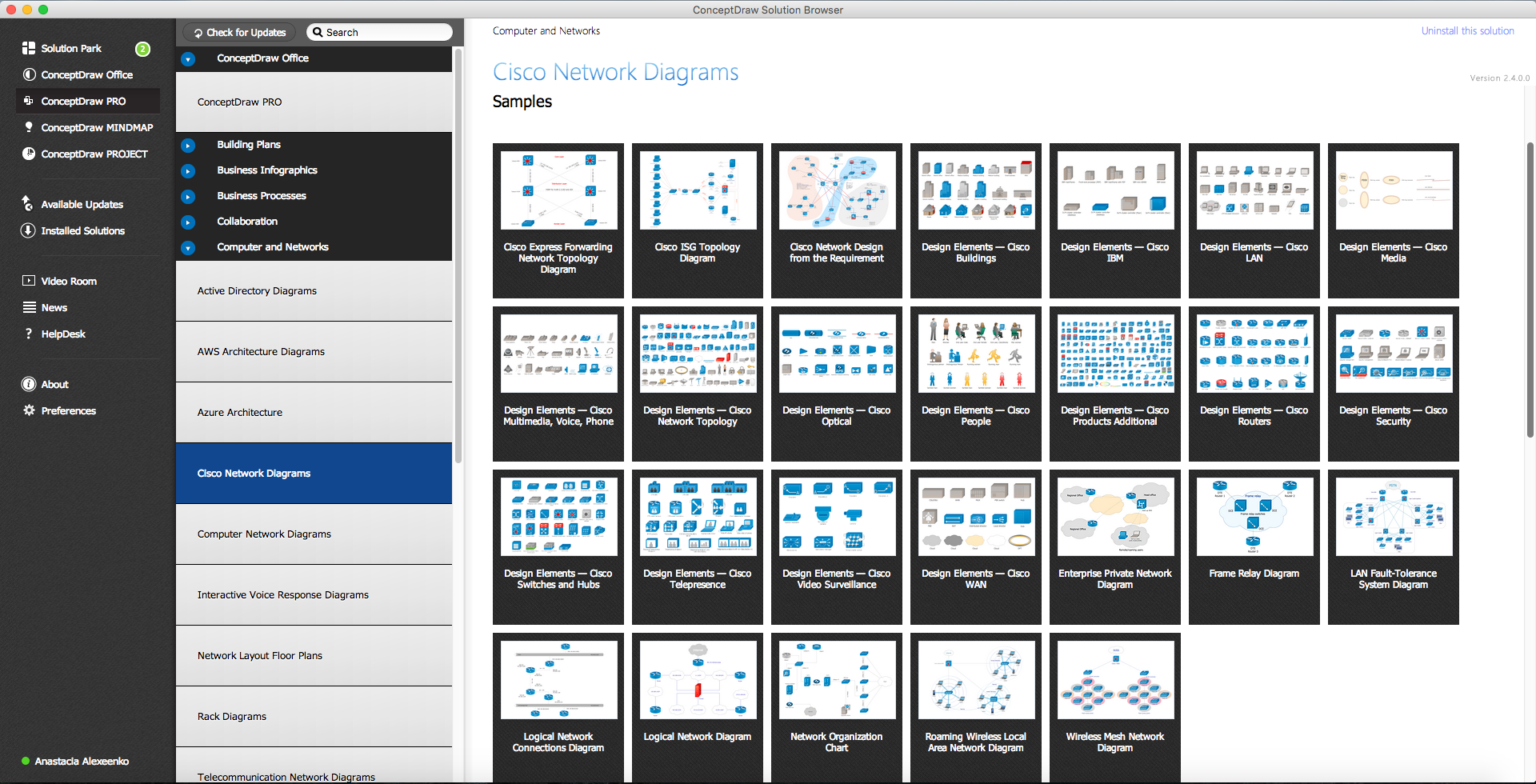1536x784 pixels.
Task: Expand the Business Infographics category arrow
Action: pos(188,170)
